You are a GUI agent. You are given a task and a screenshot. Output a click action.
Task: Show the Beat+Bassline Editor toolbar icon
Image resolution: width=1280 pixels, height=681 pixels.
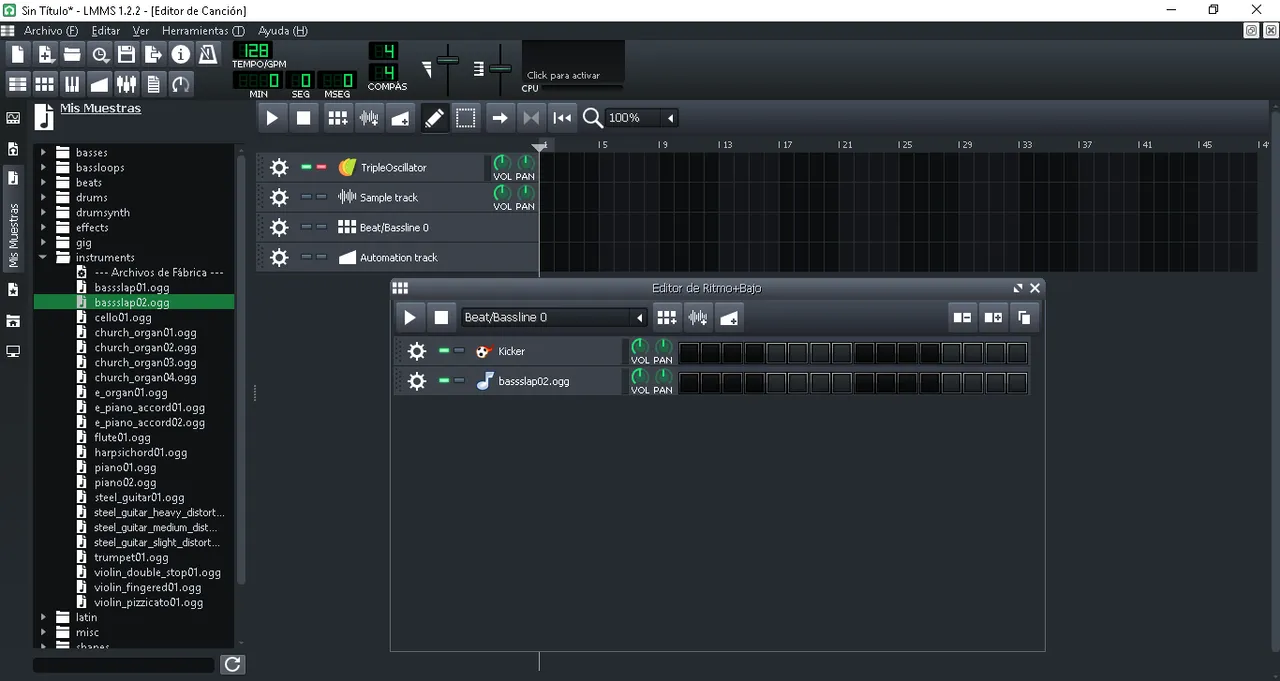pyautogui.click(x=45, y=84)
